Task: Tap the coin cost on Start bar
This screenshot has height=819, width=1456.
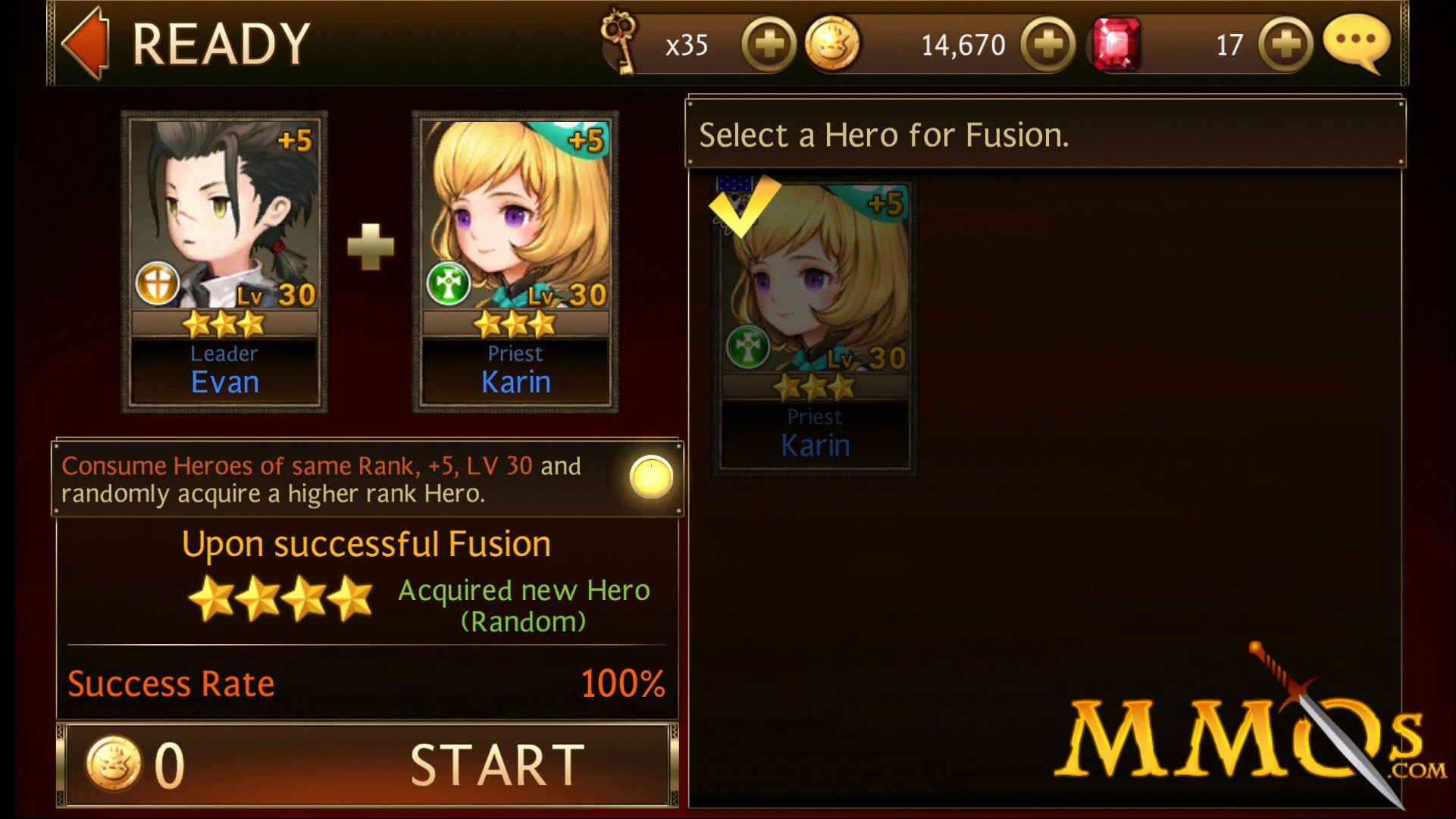Action: [x=135, y=765]
